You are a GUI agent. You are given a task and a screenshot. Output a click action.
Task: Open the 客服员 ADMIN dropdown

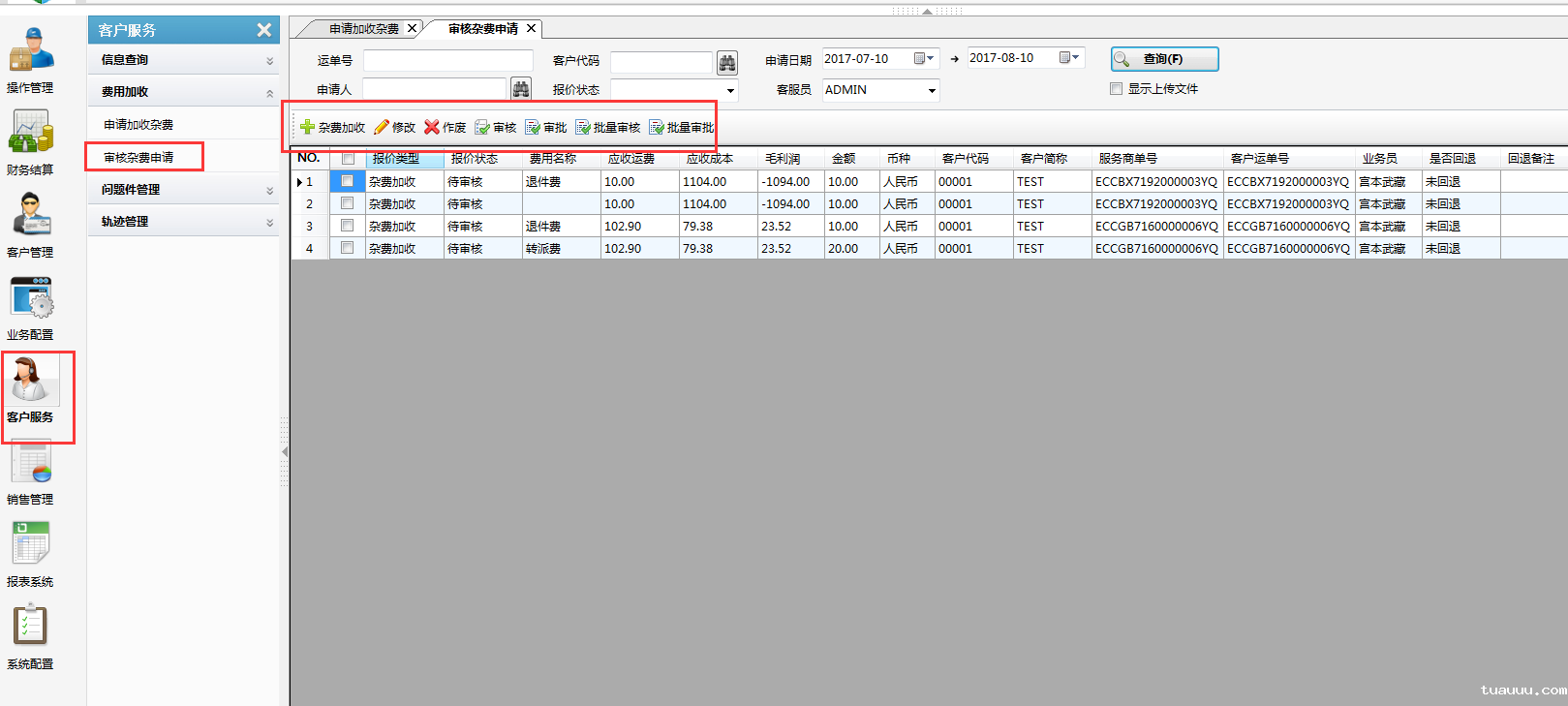pyautogui.click(x=932, y=90)
